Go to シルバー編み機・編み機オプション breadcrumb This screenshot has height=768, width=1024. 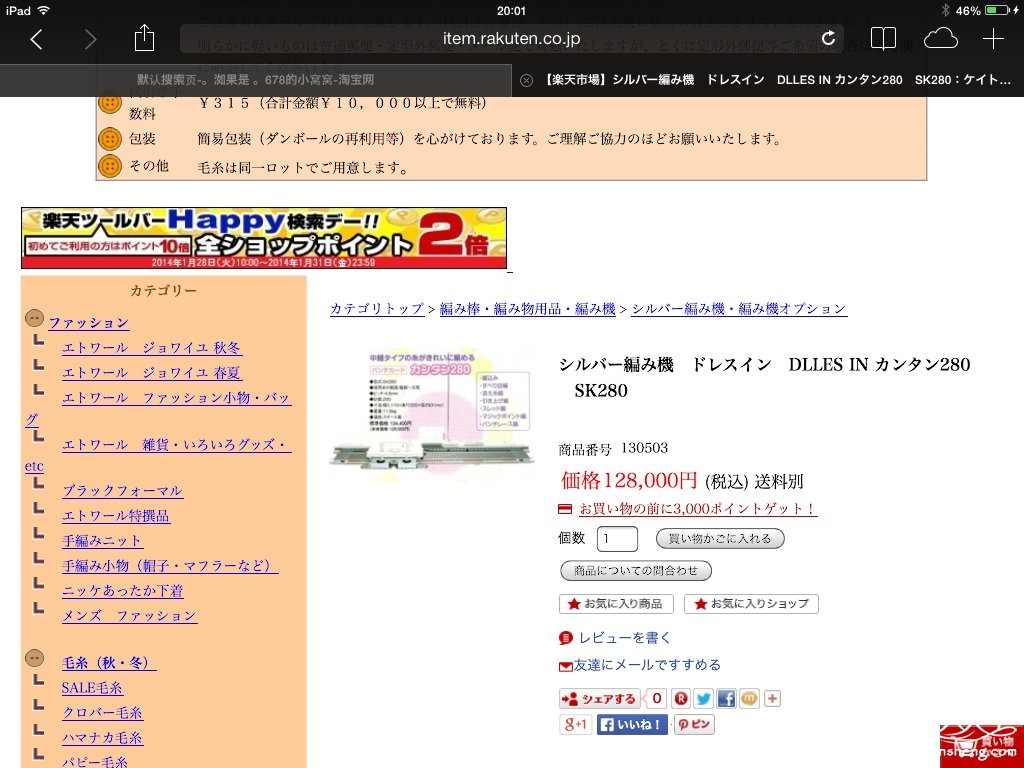tap(739, 309)
